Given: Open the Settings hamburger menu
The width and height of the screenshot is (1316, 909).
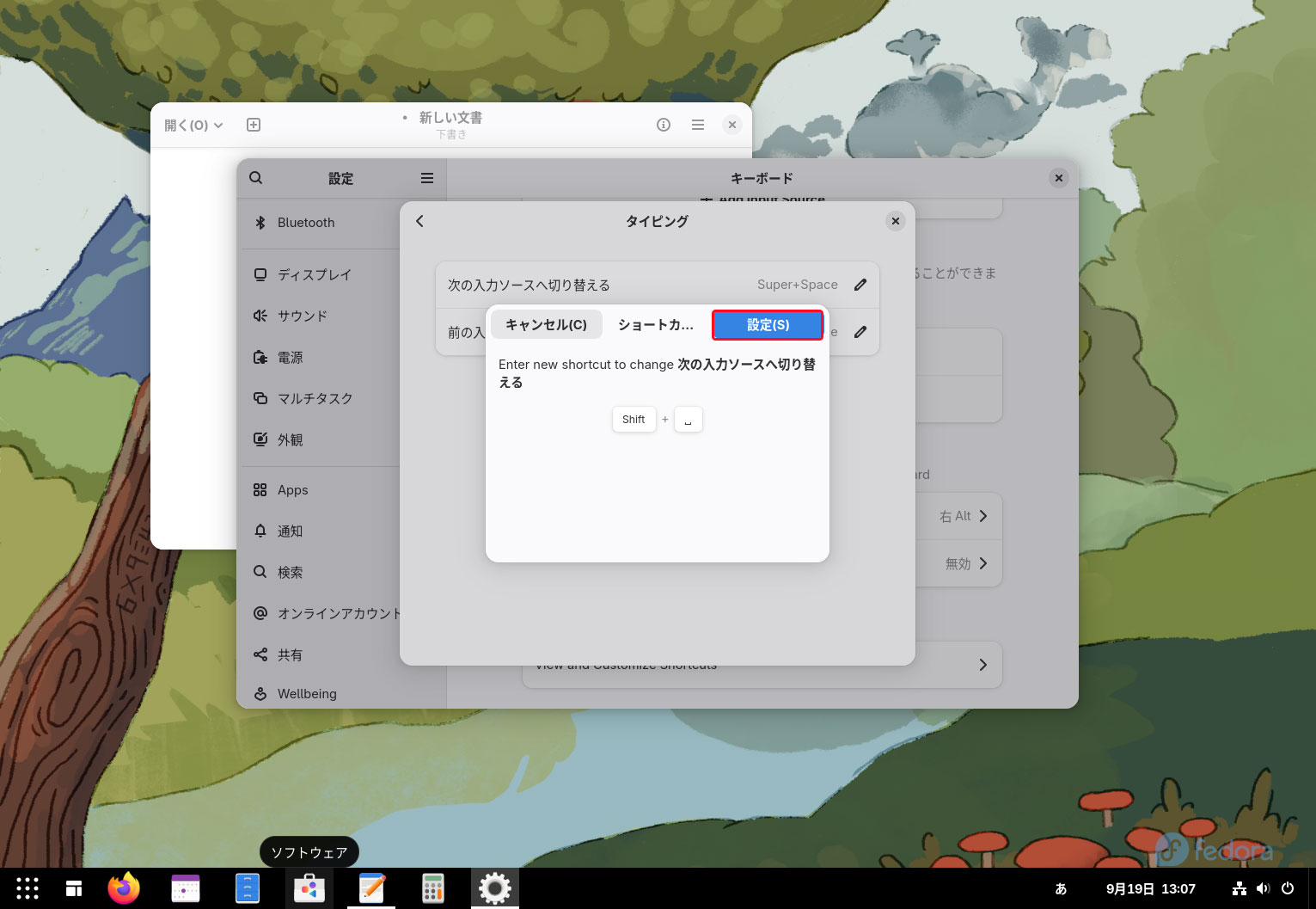Looking at the screenshot, I should point(427,178).
